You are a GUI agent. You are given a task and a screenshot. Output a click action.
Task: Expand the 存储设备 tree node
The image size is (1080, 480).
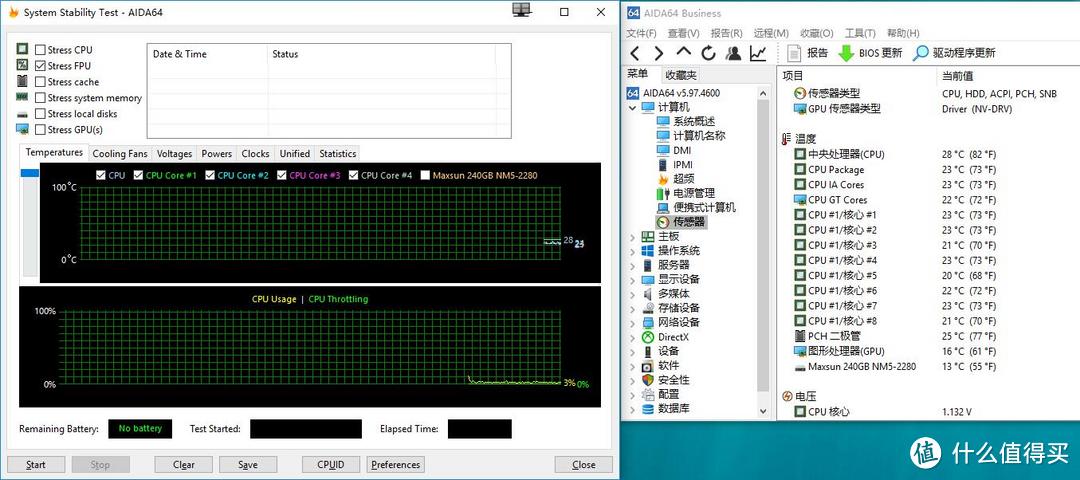632,308
